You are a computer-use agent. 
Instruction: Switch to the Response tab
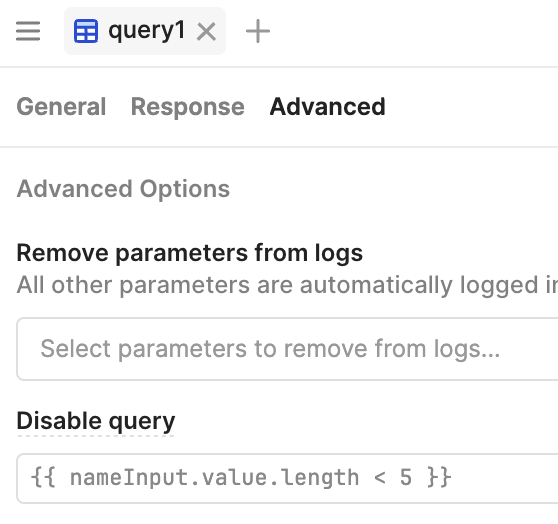188,106
